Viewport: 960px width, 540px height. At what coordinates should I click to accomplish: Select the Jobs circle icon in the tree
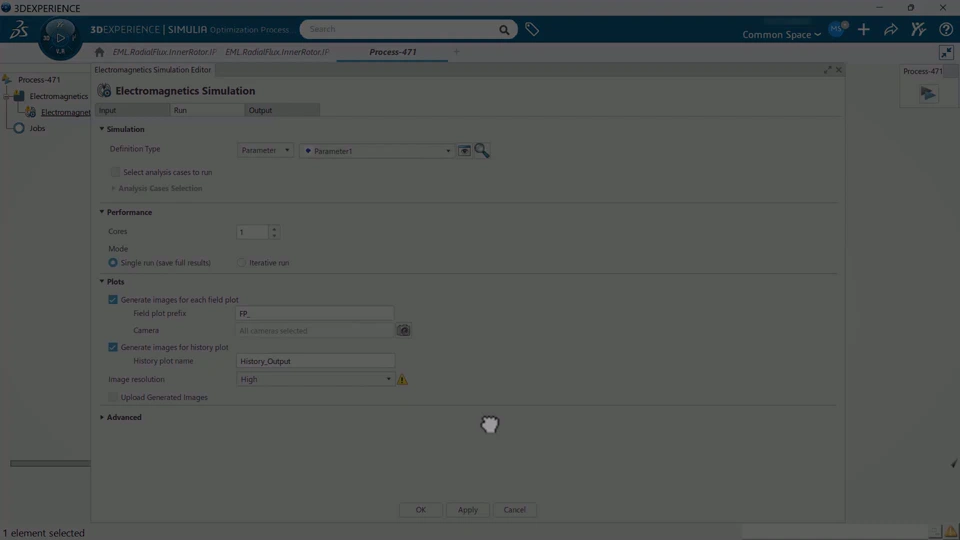click(x=19, y=128)
